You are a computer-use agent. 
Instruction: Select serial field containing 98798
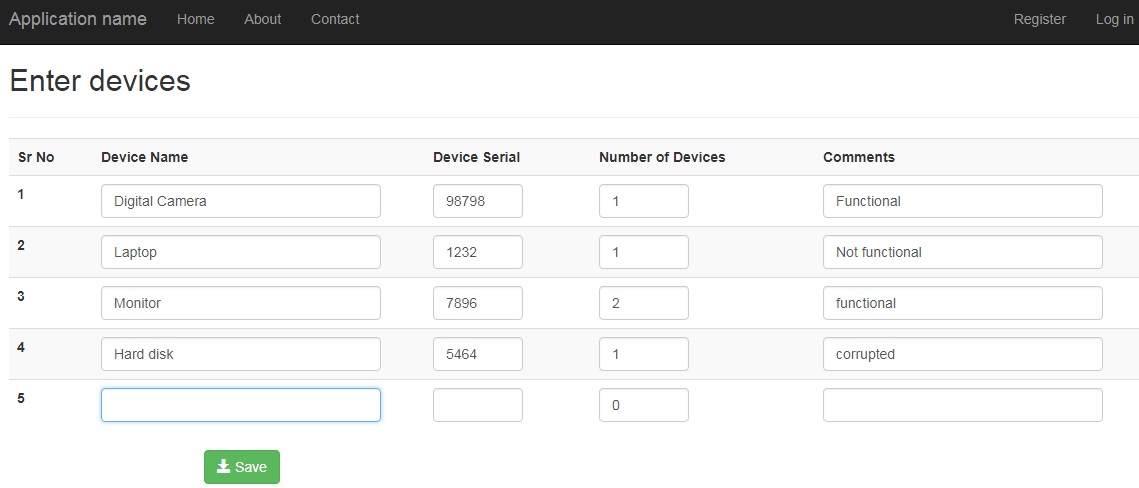(478, 201)
